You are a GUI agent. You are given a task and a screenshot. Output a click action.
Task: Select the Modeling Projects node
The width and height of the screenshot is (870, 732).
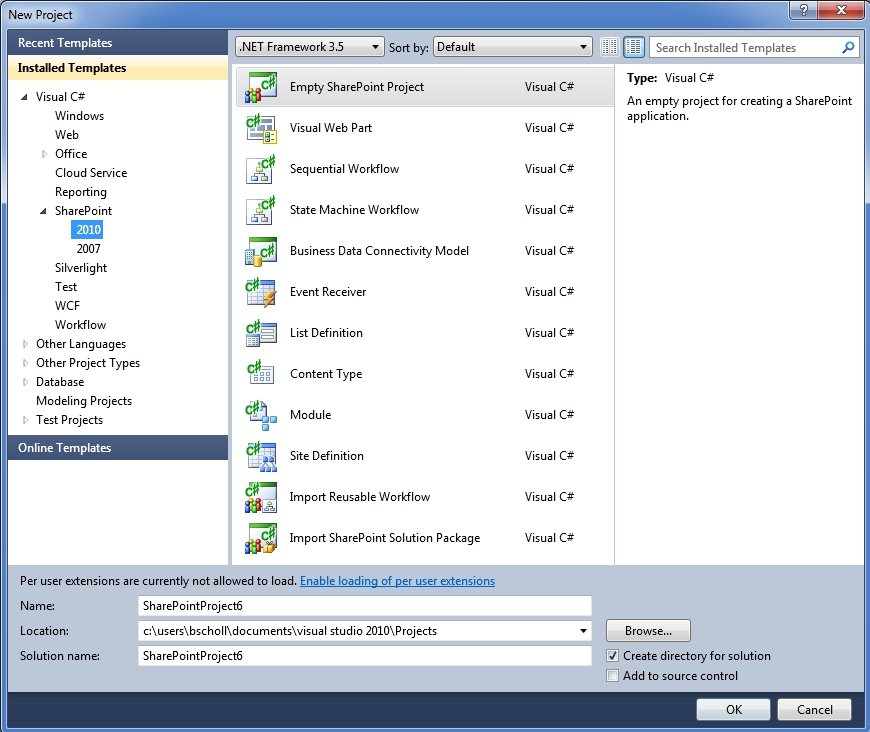coord(84,401)
